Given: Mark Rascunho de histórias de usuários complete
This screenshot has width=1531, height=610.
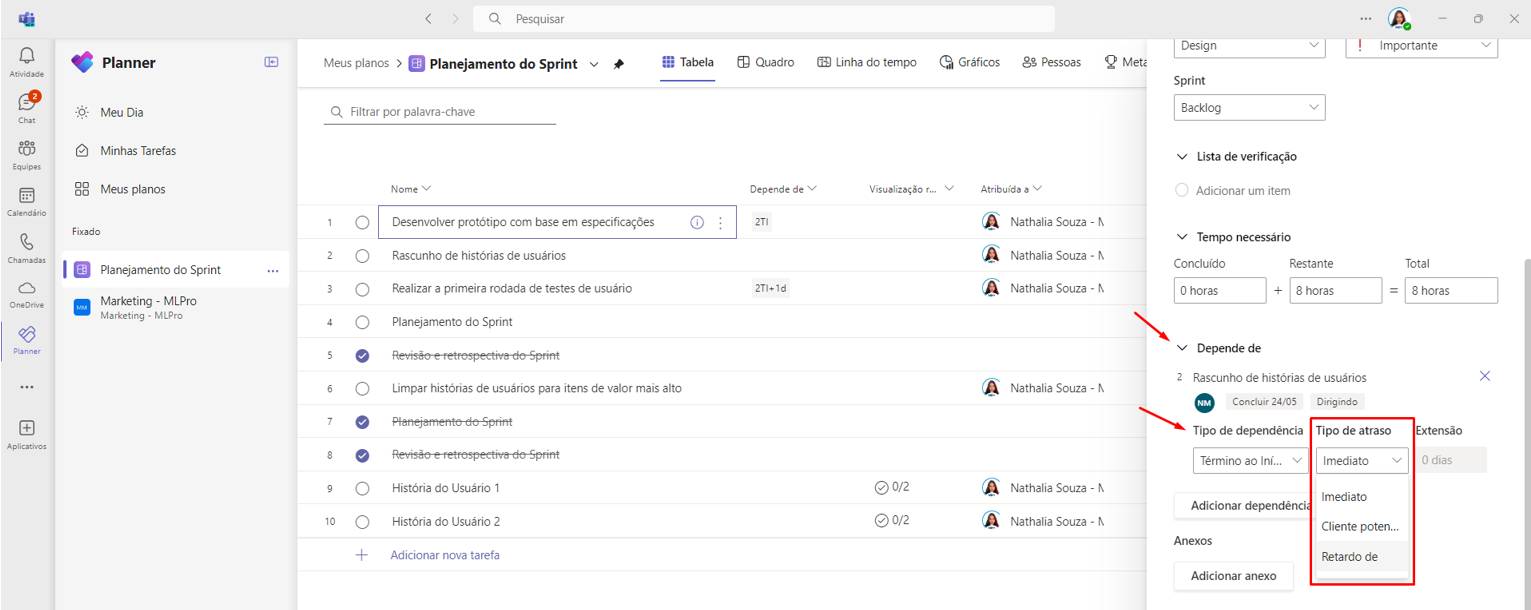Looking at the screenshot, I should tap(362, 255).
